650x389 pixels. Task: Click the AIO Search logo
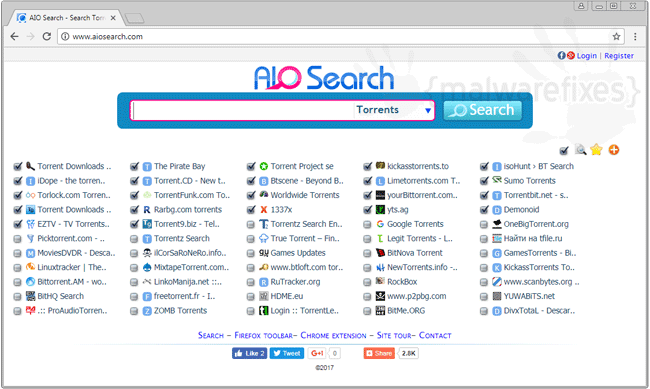click(x=324, y=78)
